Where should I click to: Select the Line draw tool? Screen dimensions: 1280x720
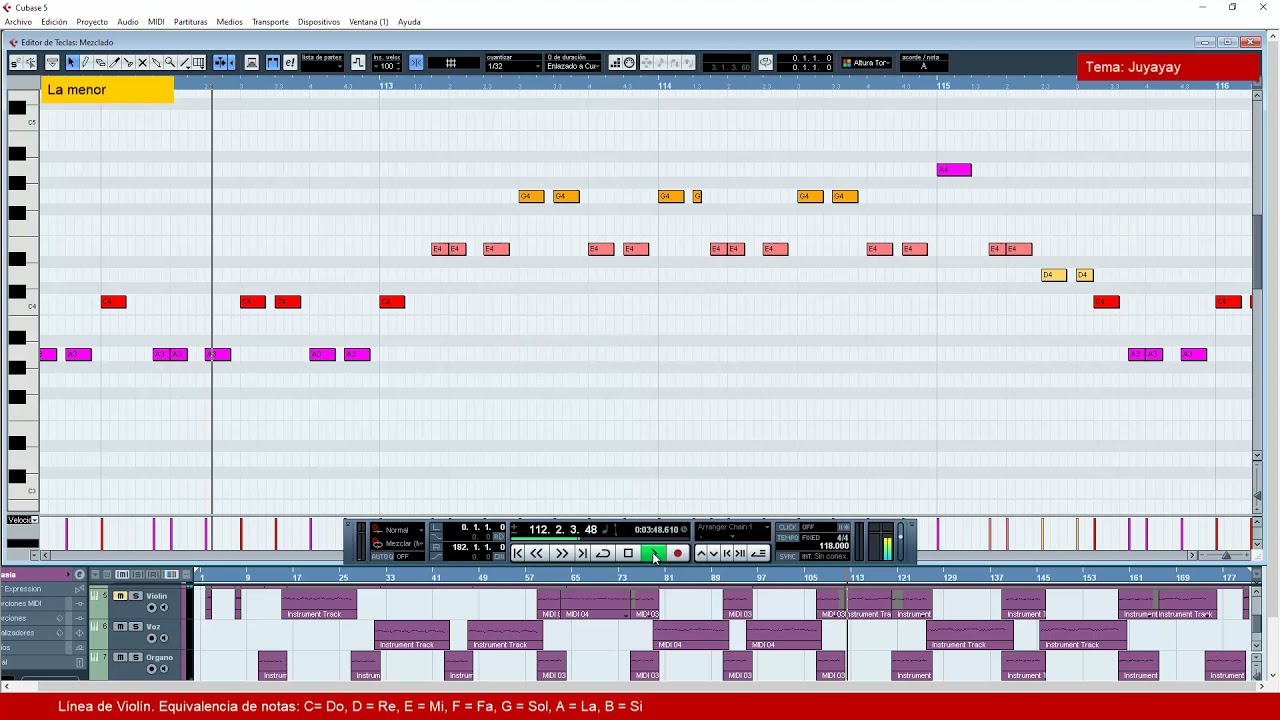[x=185, y=63]
